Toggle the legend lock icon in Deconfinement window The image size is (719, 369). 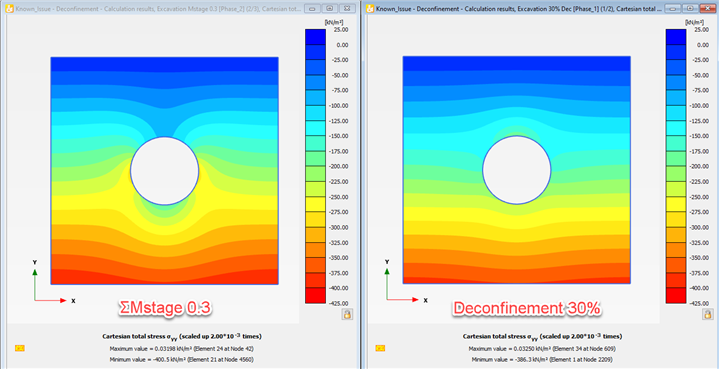(x=708, y=314)
